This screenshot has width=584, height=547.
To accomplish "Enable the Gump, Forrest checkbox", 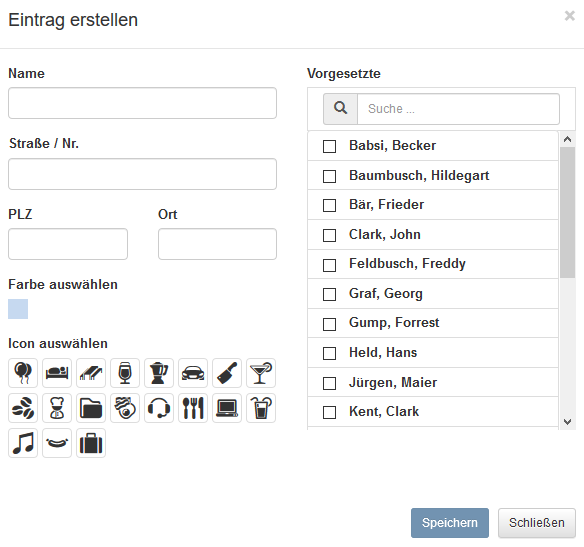I will point(329,324).
